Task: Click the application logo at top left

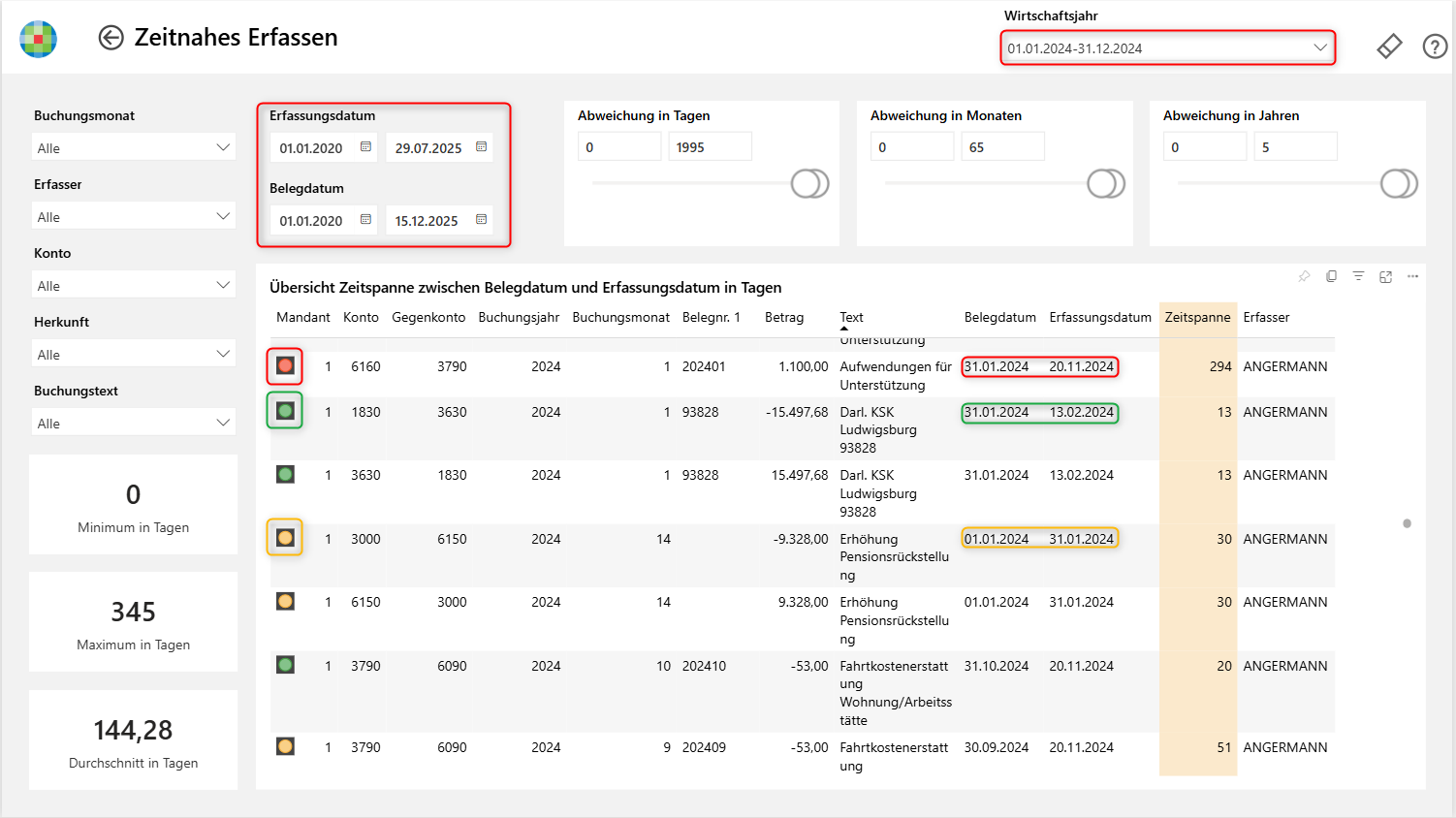Action: point(39,39)
